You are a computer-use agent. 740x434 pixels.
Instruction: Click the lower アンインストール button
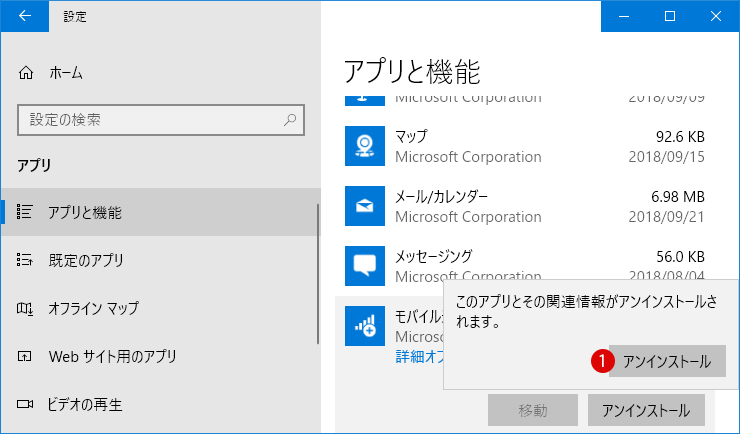[x=646, y=410]
